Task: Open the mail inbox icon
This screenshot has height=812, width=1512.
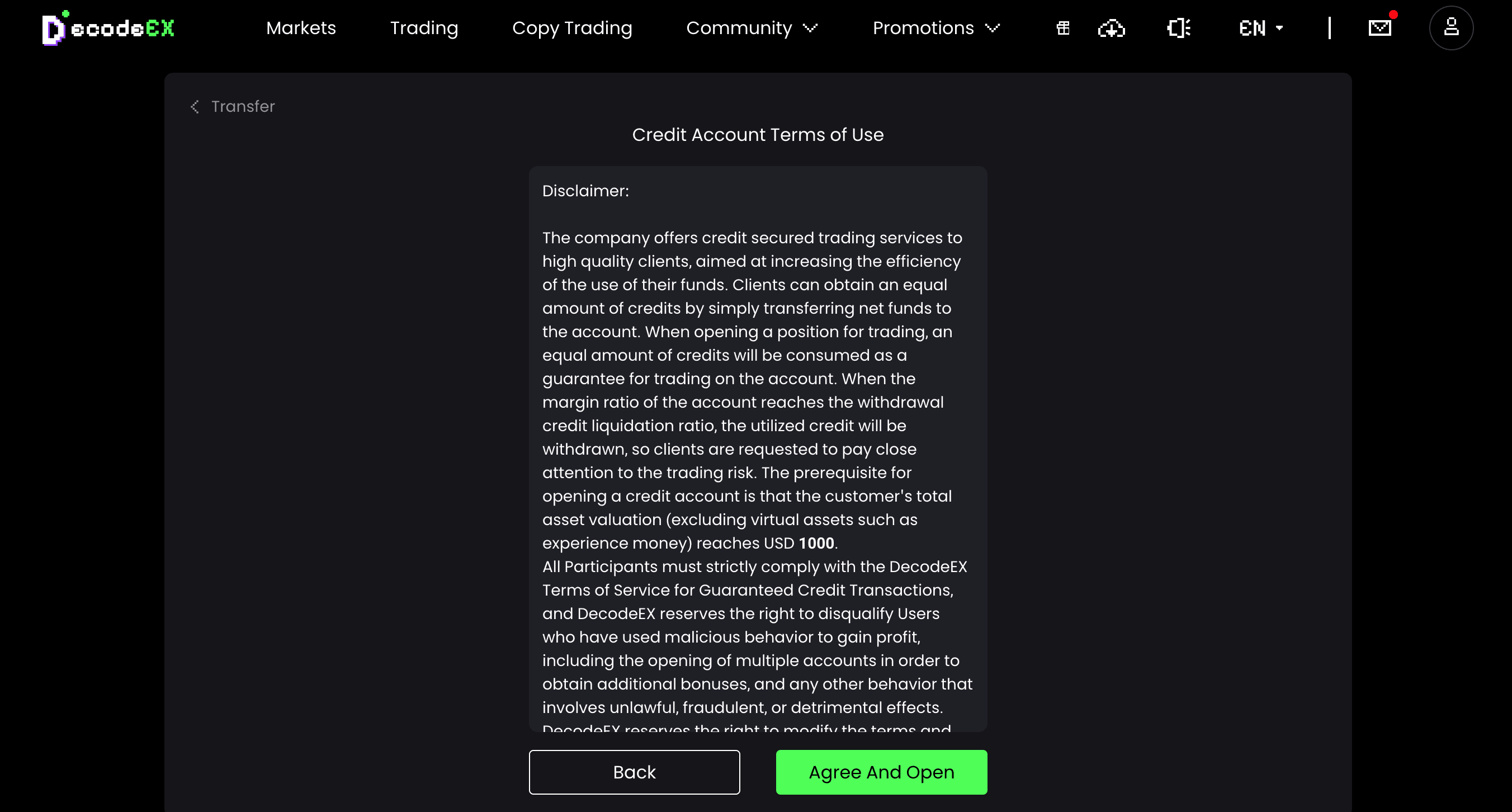Action: [x=1380, y=27]
